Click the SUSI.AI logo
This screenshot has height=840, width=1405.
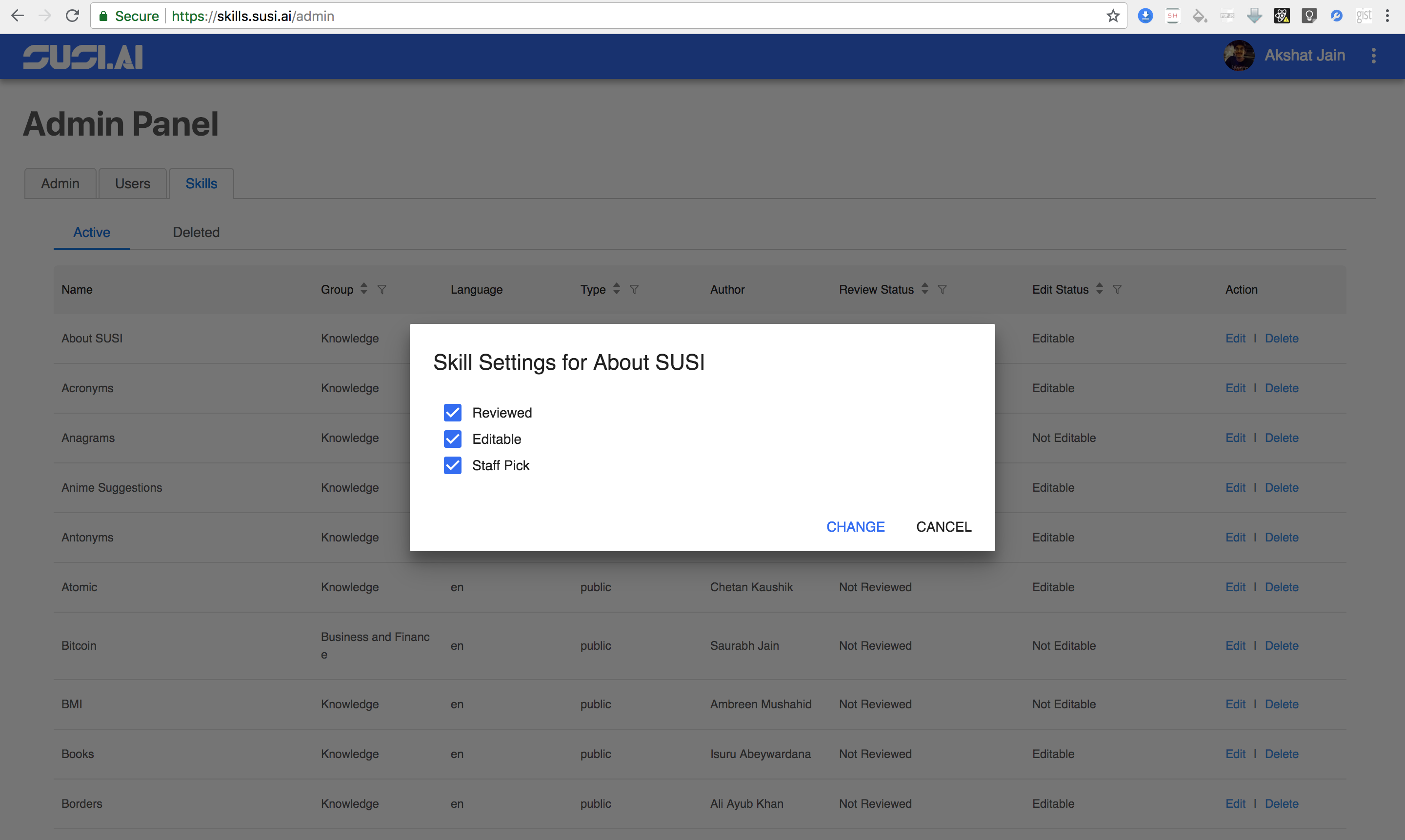82,57
